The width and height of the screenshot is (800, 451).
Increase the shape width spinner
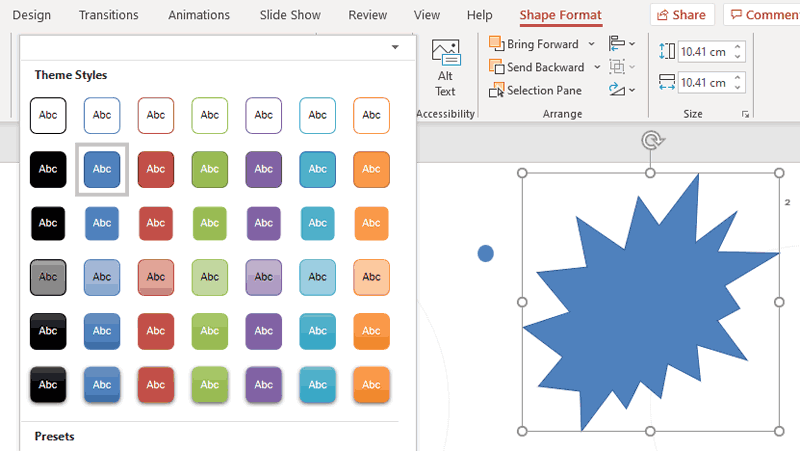(738, 78)
